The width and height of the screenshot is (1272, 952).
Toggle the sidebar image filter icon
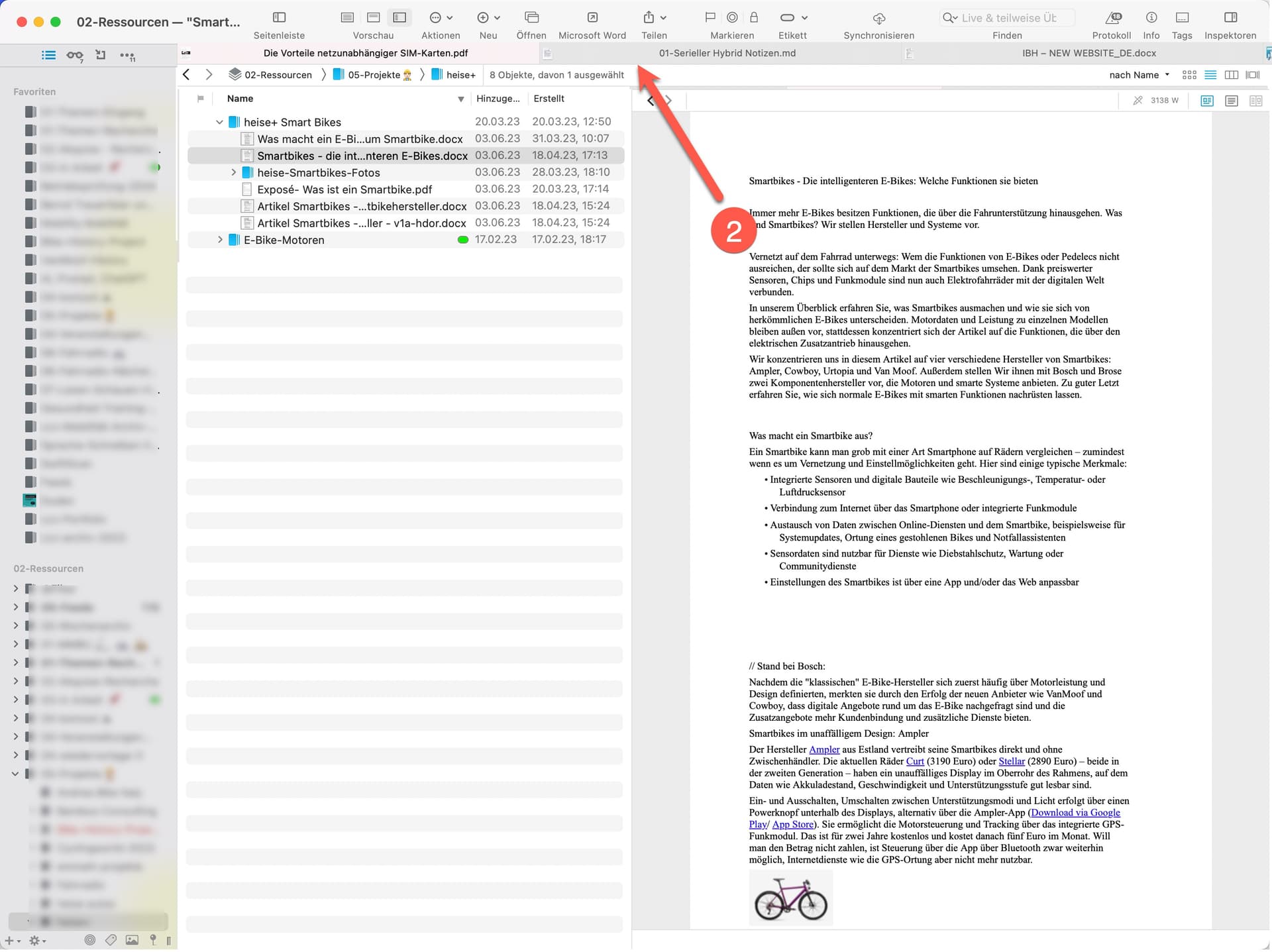(x=132, y=941)
